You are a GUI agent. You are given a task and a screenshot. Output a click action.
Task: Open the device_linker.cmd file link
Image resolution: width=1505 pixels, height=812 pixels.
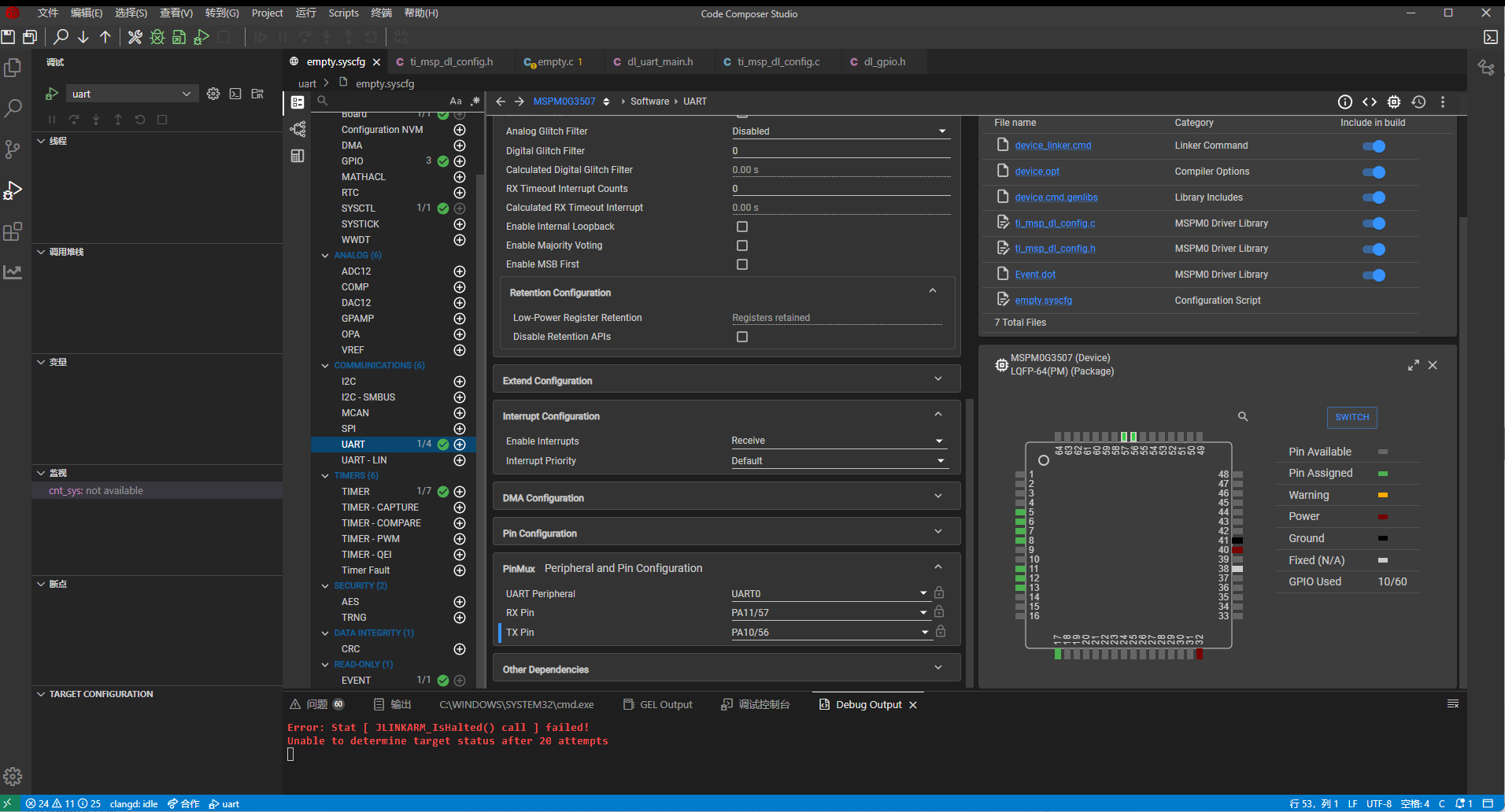pyautogui.click(x=1052, y=146)
